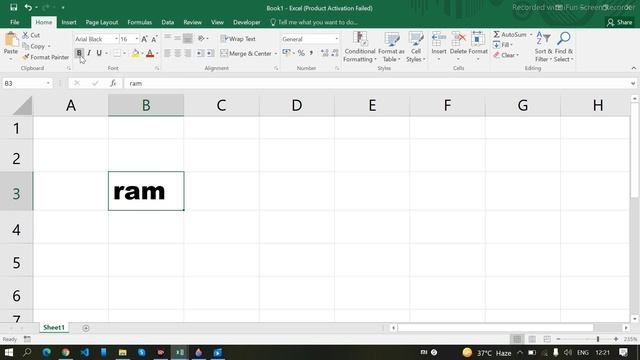Toggle Bold formatting
Screen dimensions: 640x360
click(79, 53)
